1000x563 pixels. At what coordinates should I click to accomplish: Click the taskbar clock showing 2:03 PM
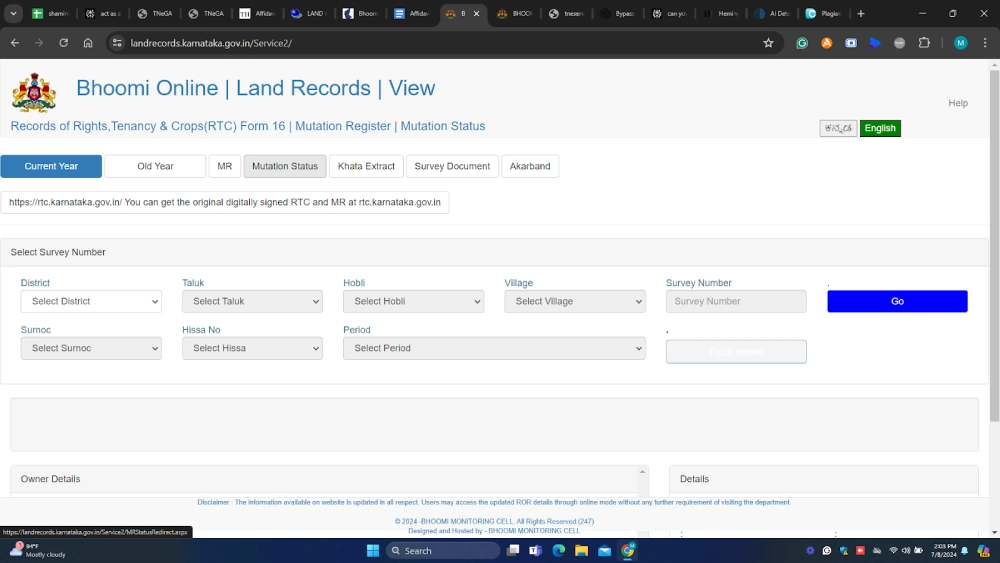coord(943,550)
